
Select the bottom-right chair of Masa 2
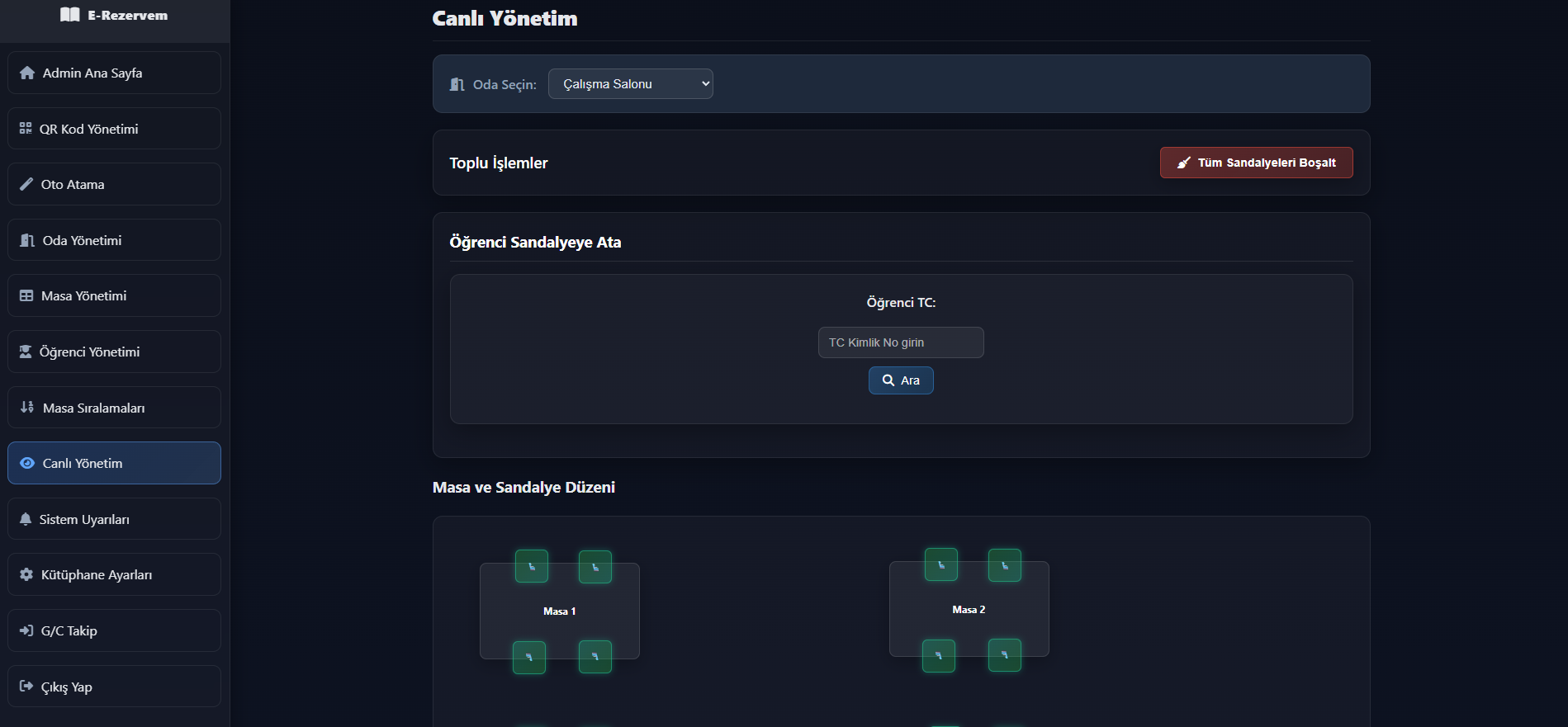click(1005, 655)
